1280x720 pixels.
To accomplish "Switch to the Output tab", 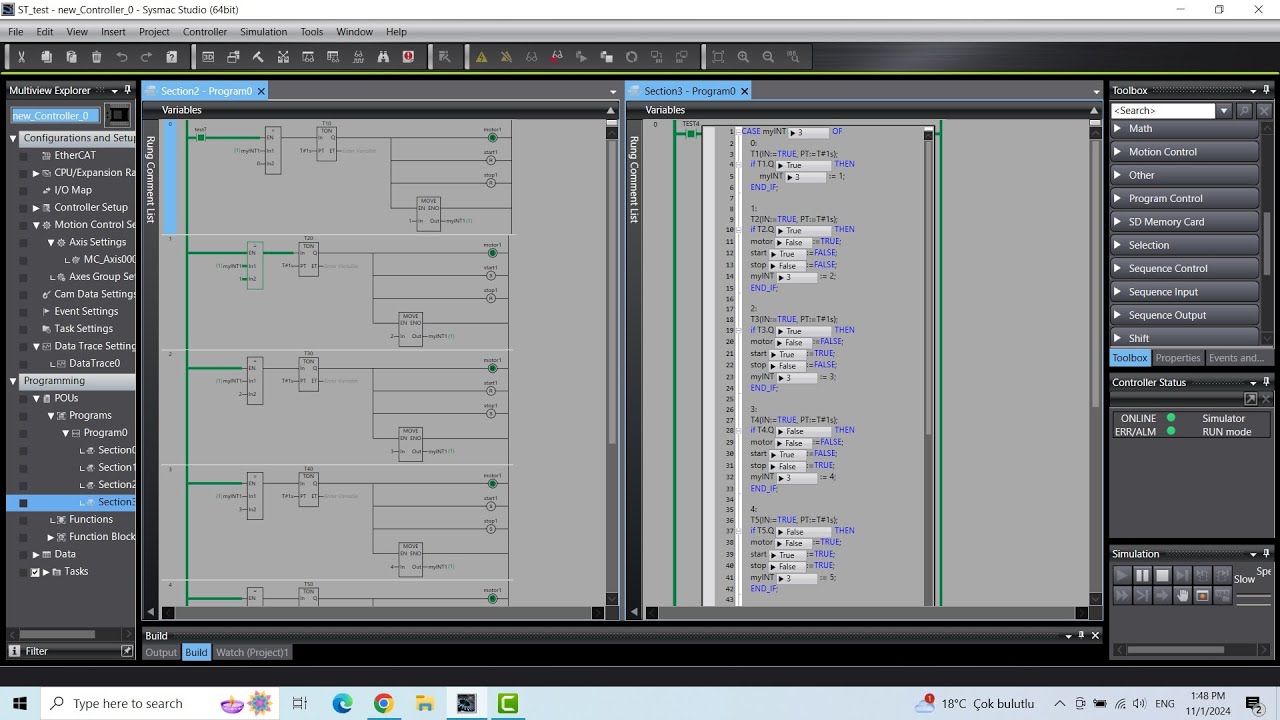I will coord(161,653).
